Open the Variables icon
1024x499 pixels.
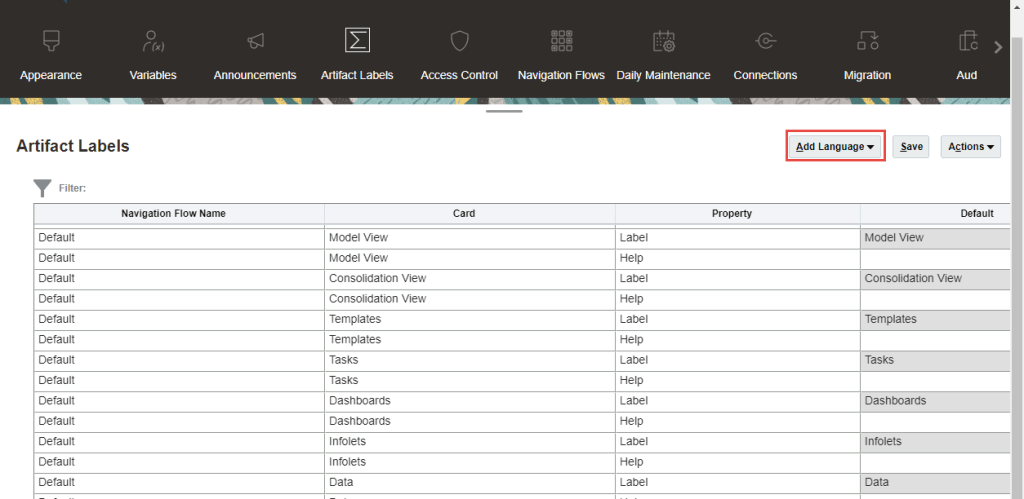(x=153, y=41)
